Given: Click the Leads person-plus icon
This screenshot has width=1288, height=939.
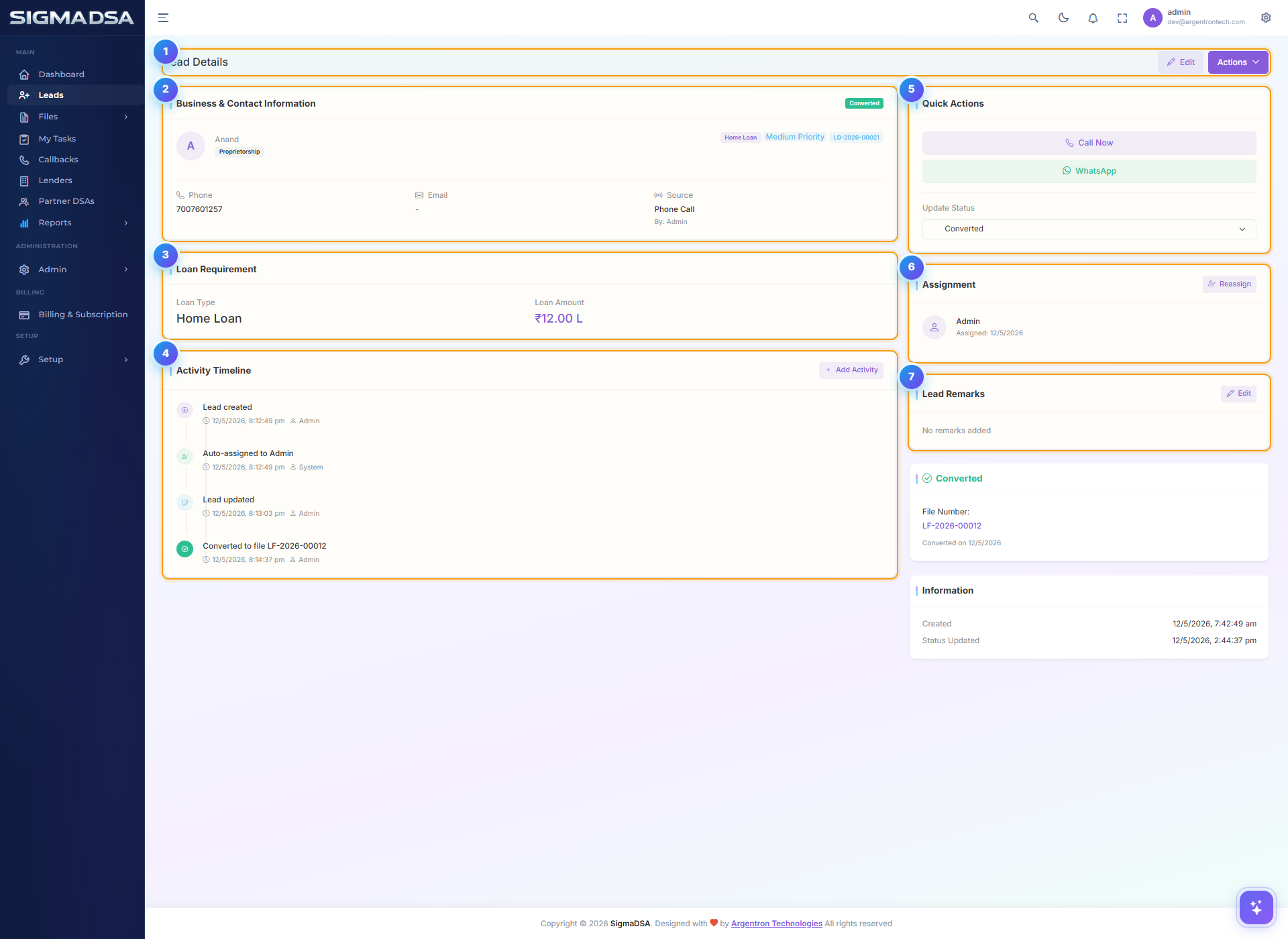Looking at the screenshot, I should [24, 95].
